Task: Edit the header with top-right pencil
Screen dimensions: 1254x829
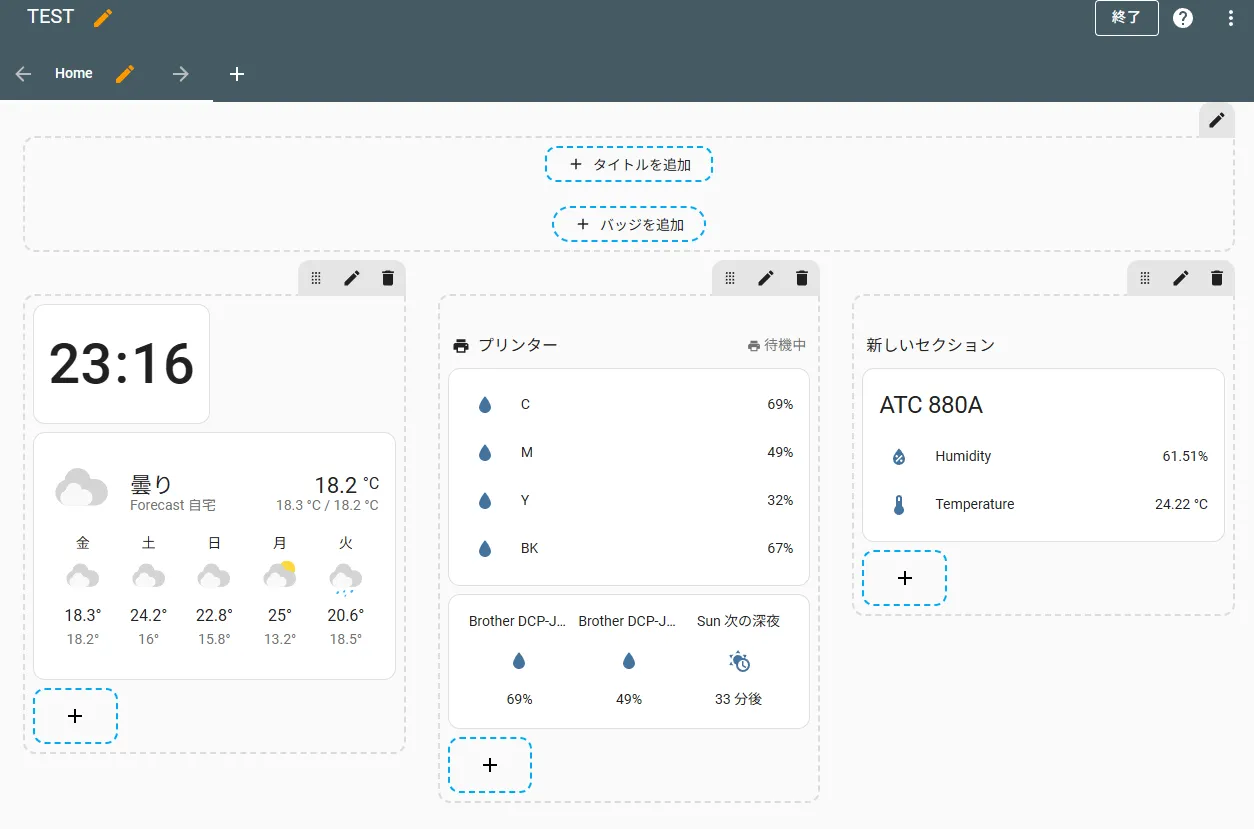Action: click(1217, 120)
